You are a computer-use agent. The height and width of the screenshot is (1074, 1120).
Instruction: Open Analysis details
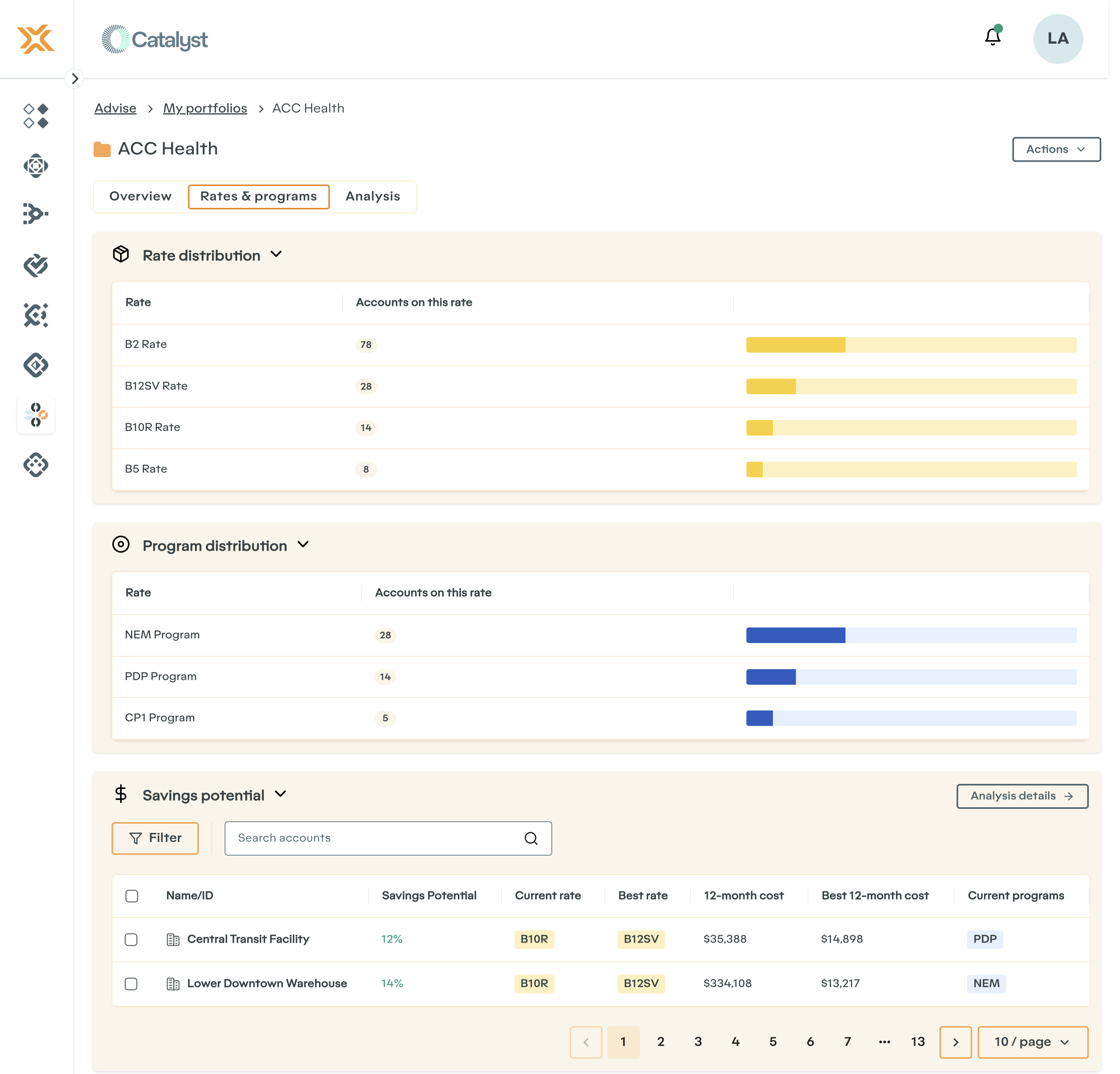(1022, 796)
